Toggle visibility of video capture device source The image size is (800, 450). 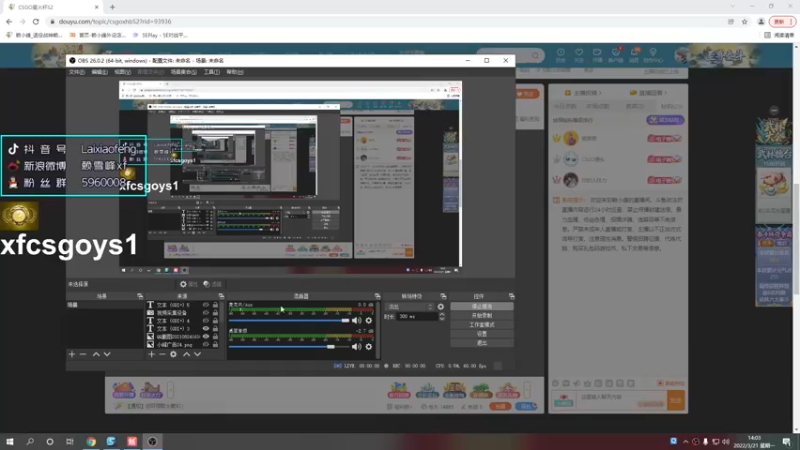click(x=206, y=312)
